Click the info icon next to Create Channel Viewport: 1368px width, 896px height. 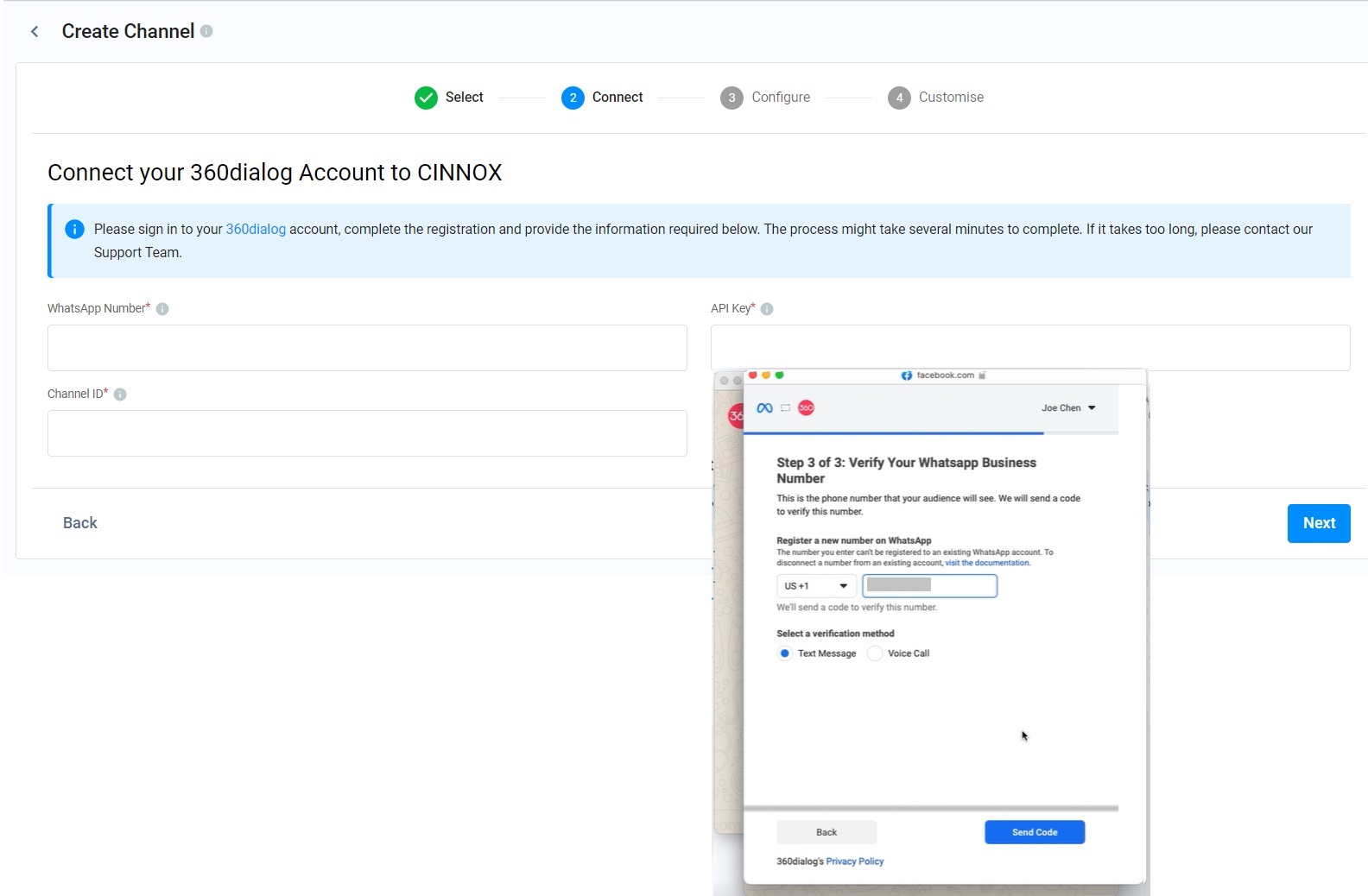(x=206, y=31)
